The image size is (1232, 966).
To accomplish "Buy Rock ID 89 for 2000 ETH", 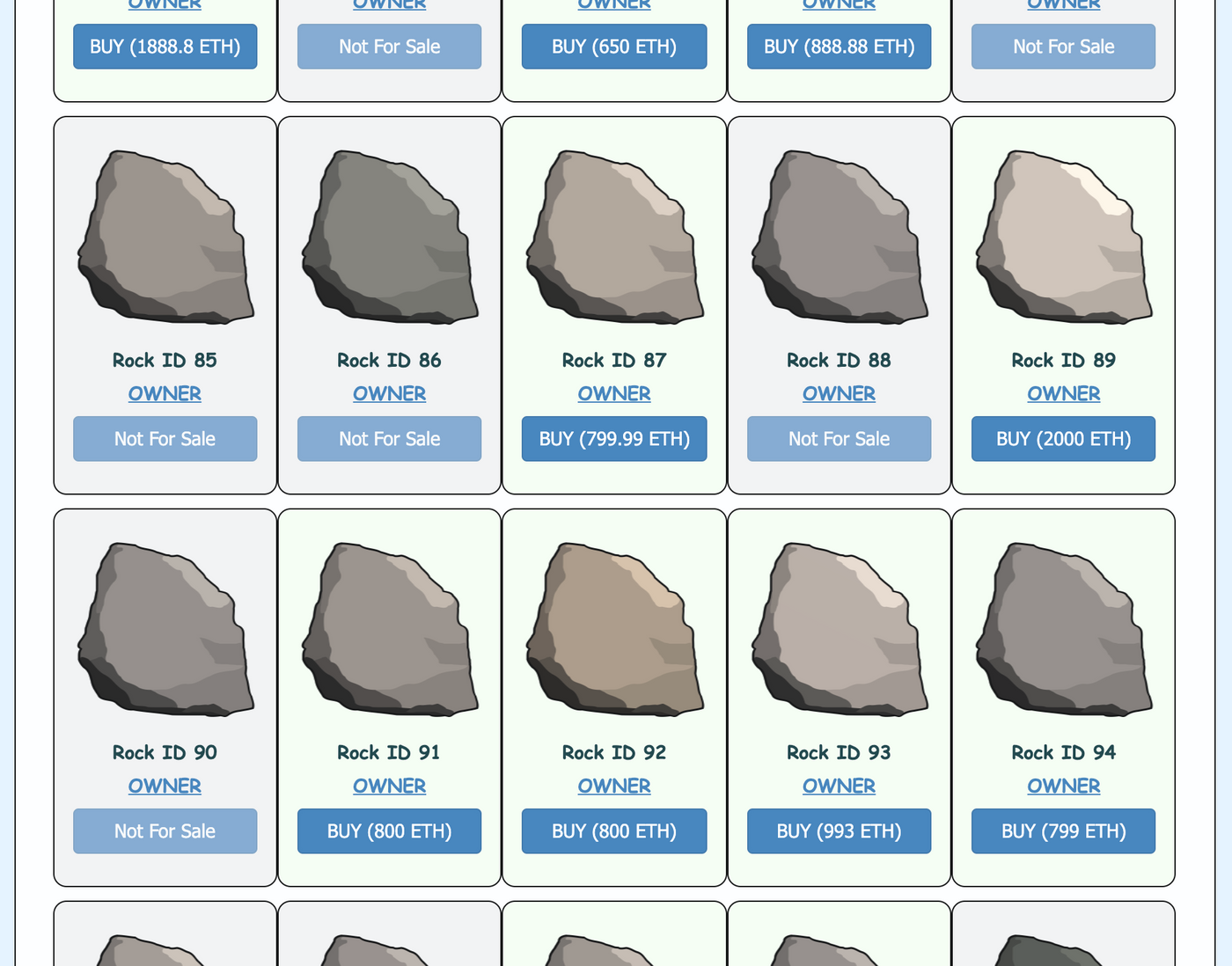I will click(x=1063, y=439).
